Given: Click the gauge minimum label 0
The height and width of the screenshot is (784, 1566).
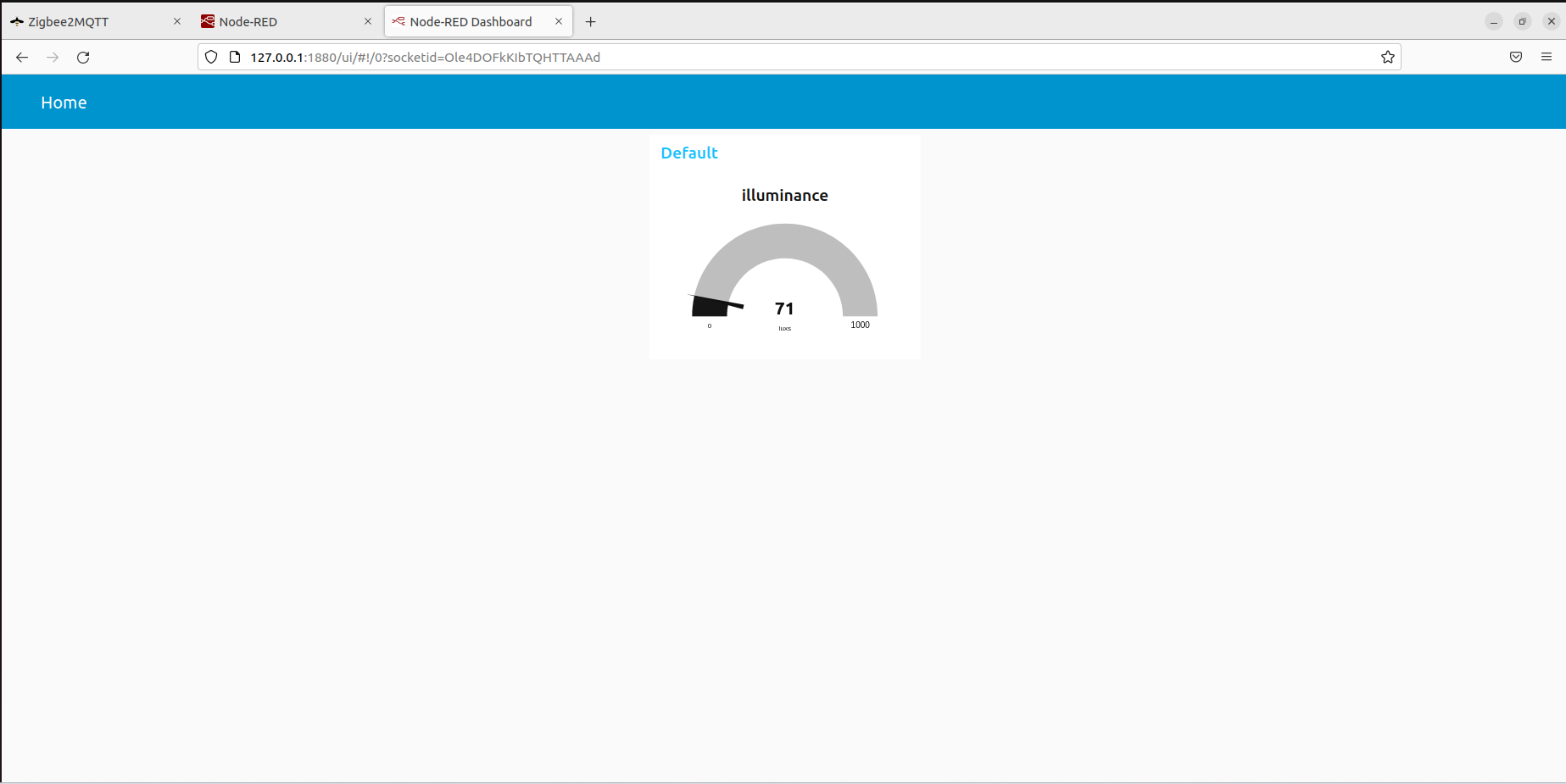Looking at the screenshot, I should click(710, 325).
